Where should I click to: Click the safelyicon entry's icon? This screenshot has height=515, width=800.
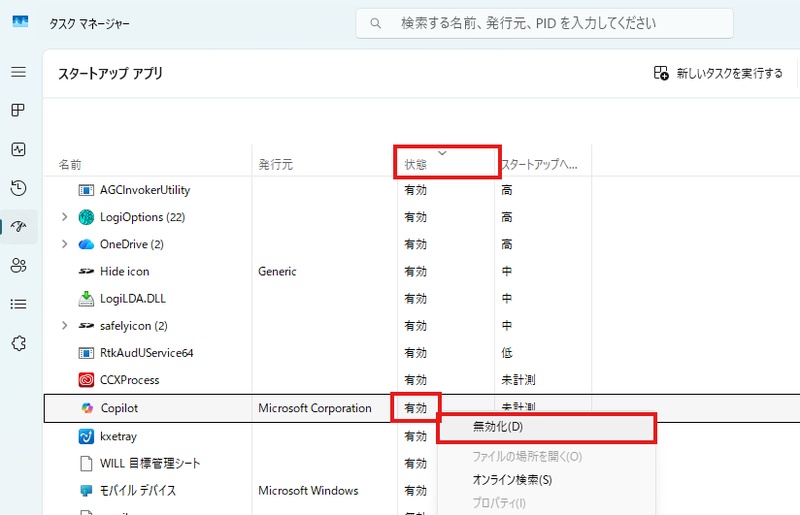click(x=86, y=326)
